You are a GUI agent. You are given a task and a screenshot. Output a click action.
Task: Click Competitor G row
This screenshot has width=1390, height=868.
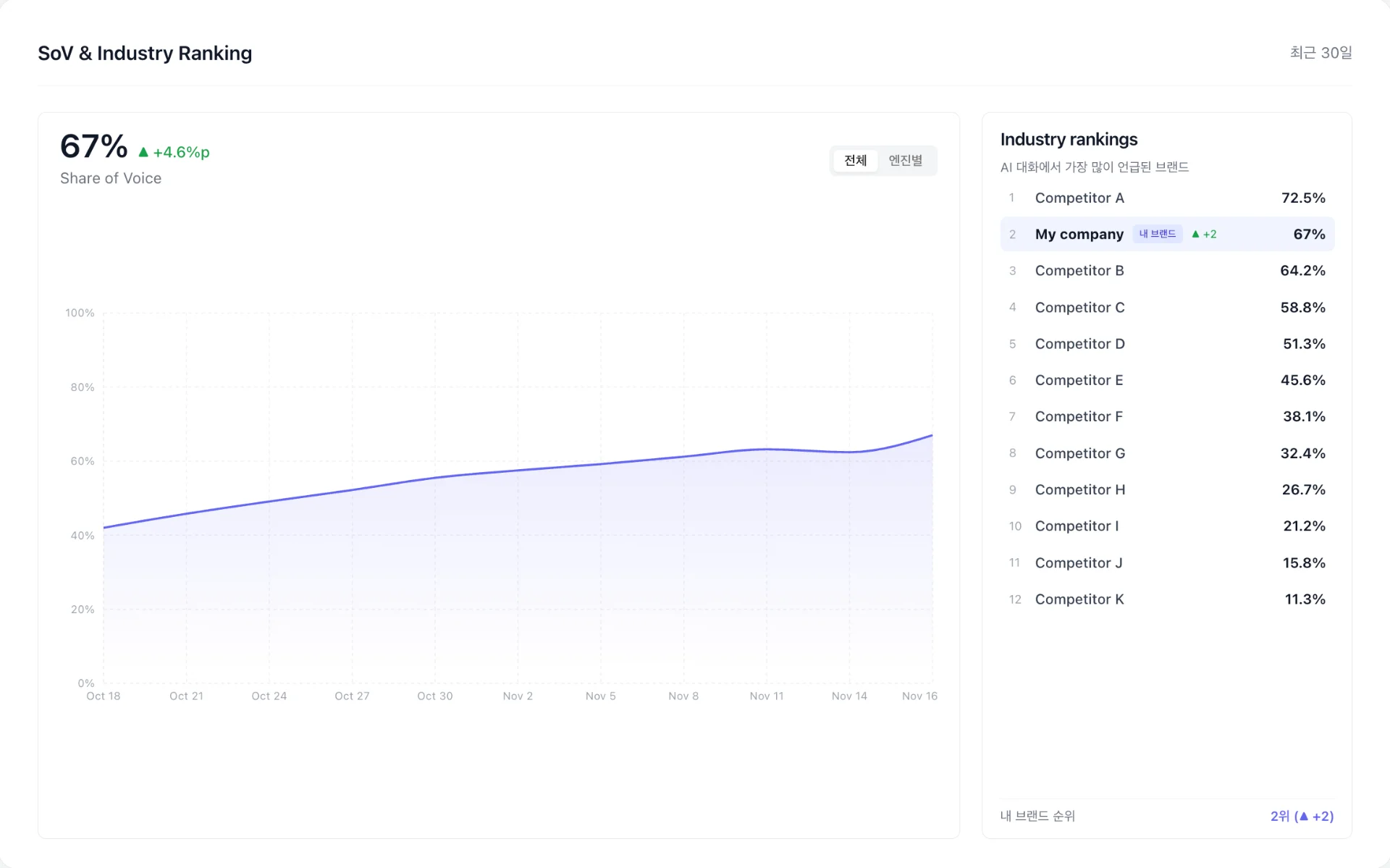point(1079,453)
